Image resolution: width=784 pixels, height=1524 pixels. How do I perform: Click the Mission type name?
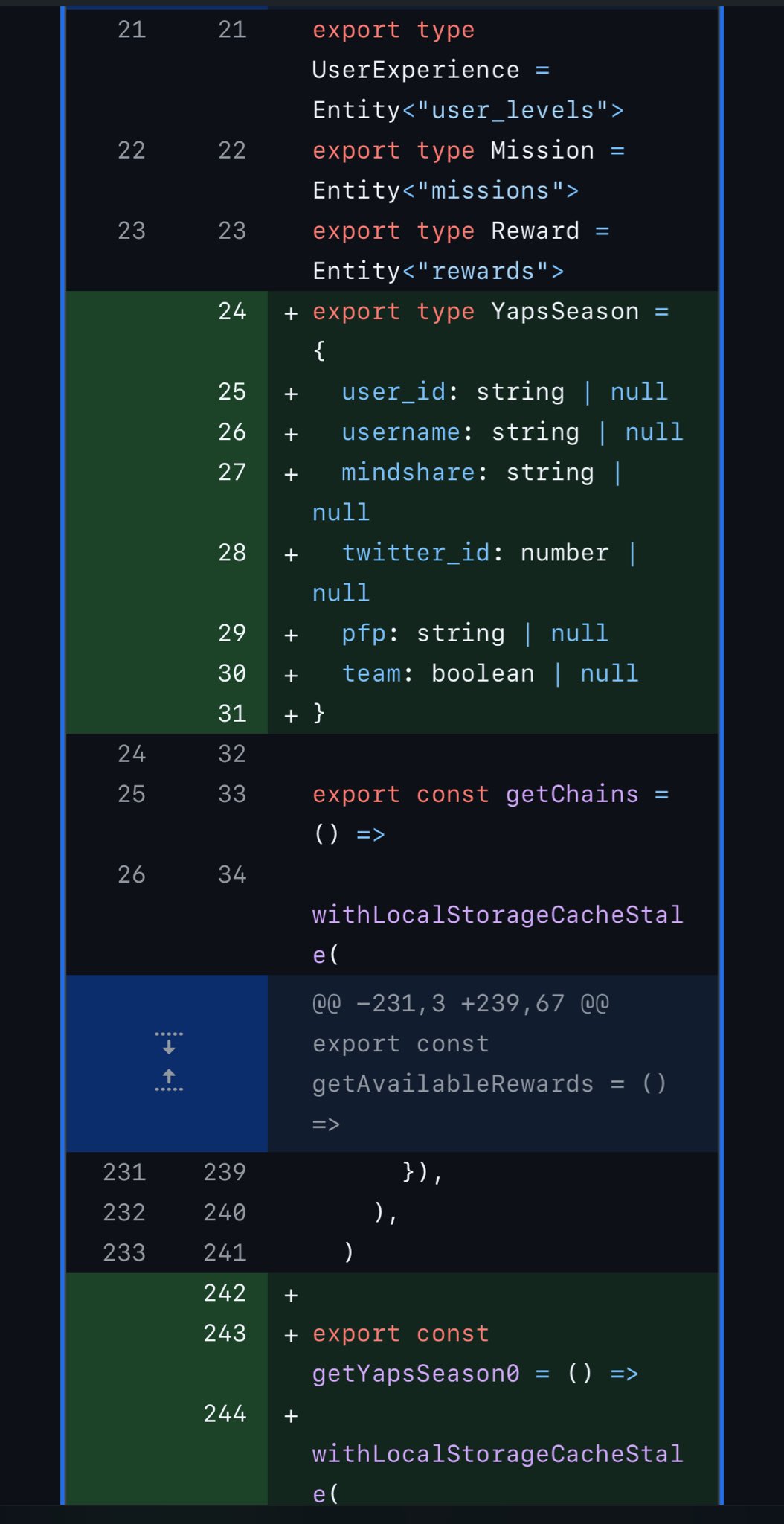coord(542,150)
